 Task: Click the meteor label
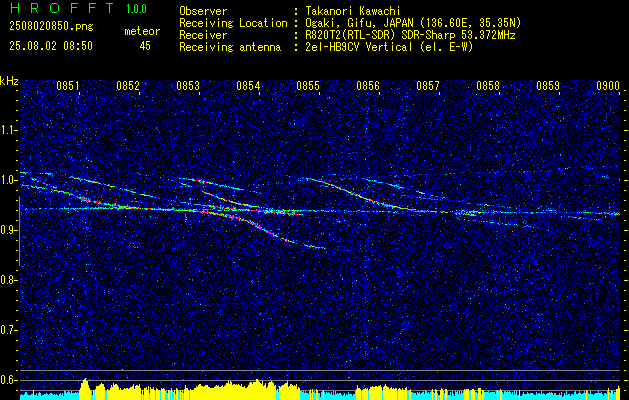click(x=142, y=31)
